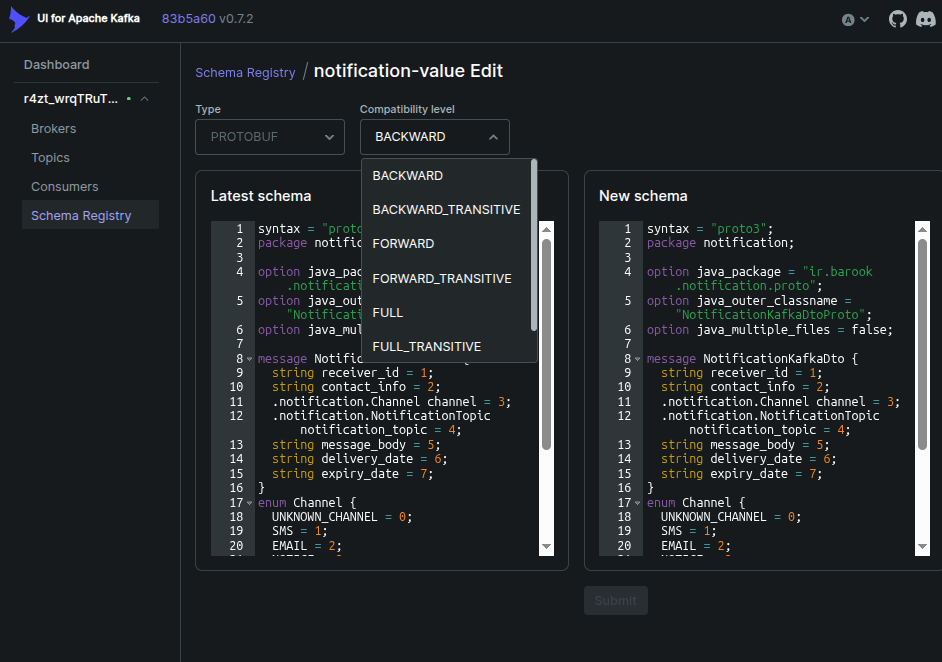Click 'string receiver_id = 1;' in New schema

coord(741,373)
